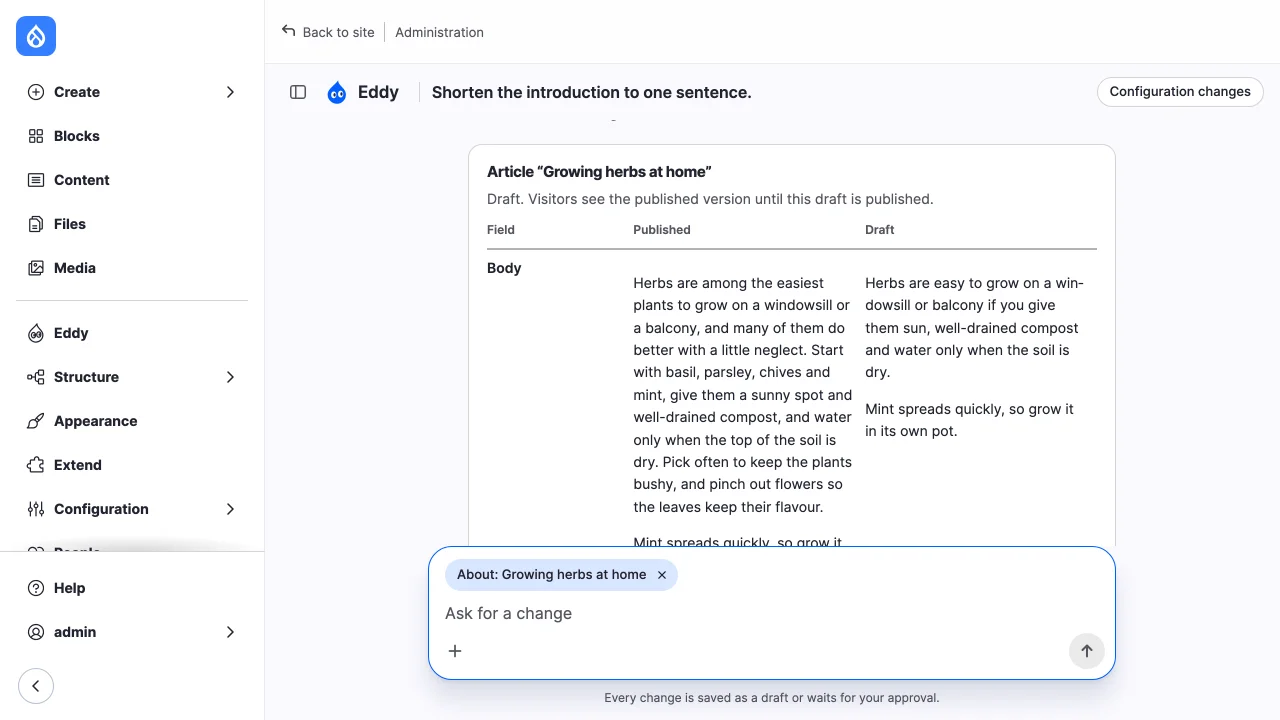Click the Appearance label in sidebar
1280x720 pixels.
[x=96, y=421]
